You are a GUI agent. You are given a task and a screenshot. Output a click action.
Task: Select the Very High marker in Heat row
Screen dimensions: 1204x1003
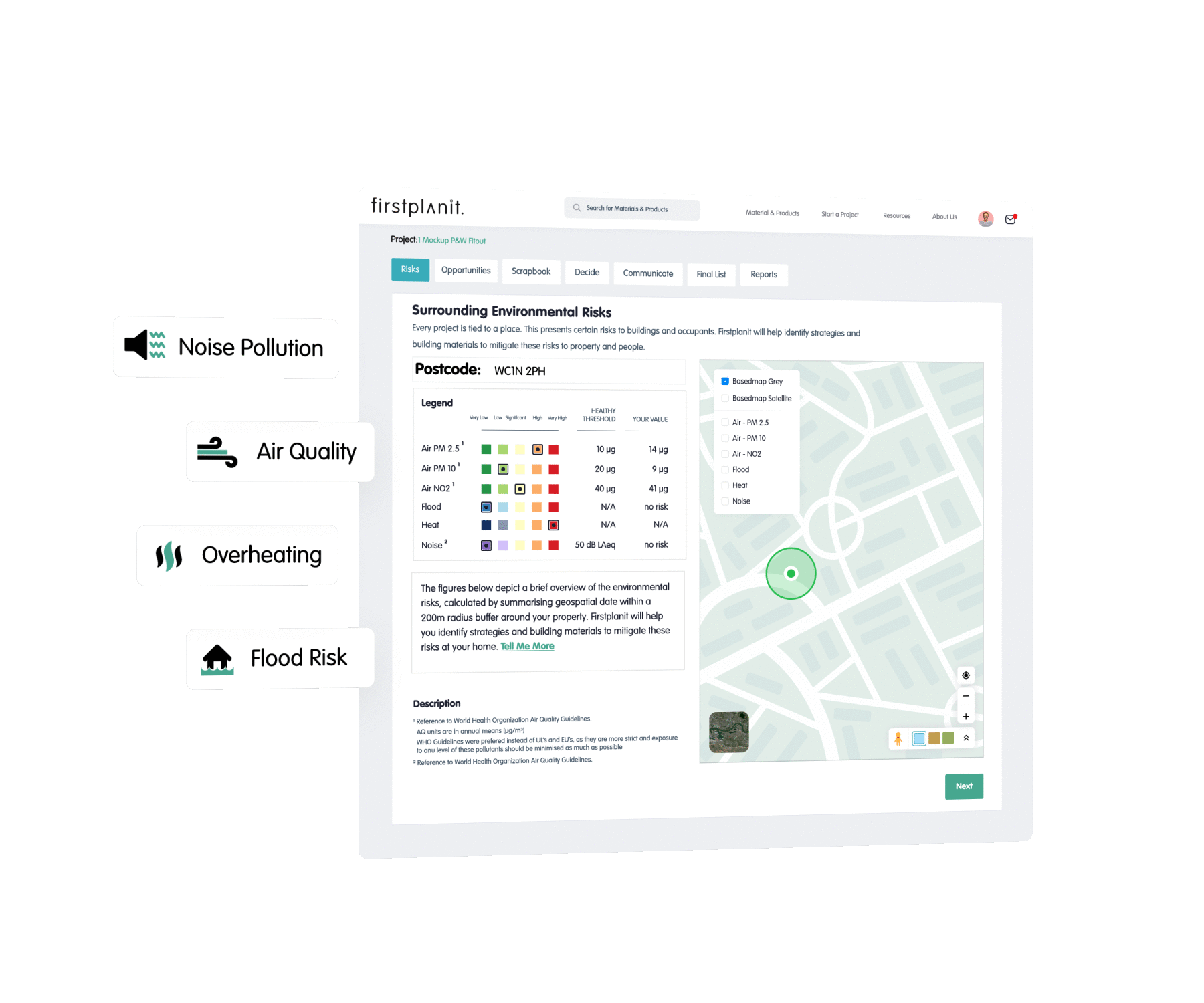[554, 525]
